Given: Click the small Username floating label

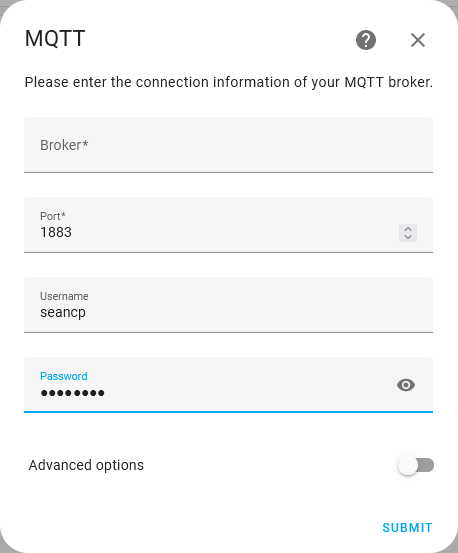Looking at the screenshot, I should [x=64, y=296].
